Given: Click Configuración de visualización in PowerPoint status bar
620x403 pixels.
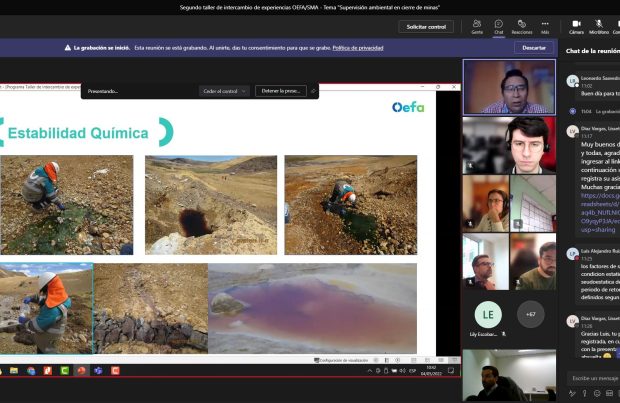Looking at the screenshot, I should 341,360.
